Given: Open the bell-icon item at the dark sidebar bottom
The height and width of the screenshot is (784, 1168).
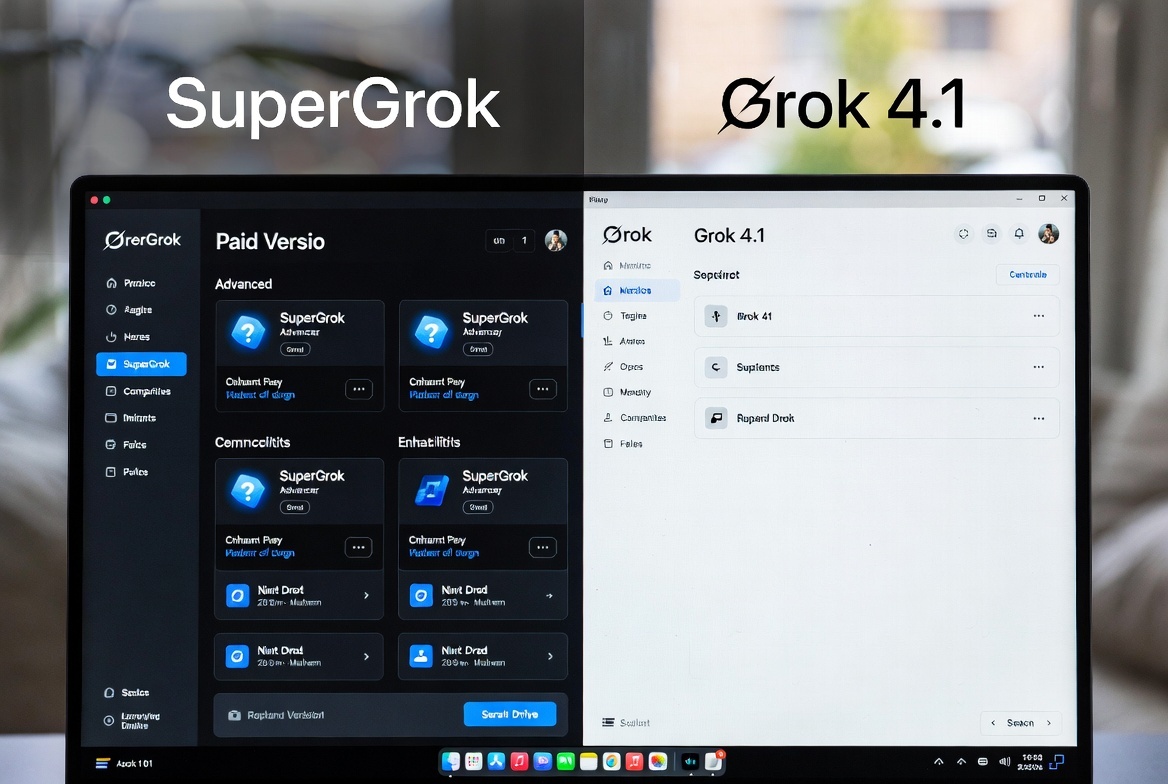Looking at the screenshot, I should [x=127, y=692].
